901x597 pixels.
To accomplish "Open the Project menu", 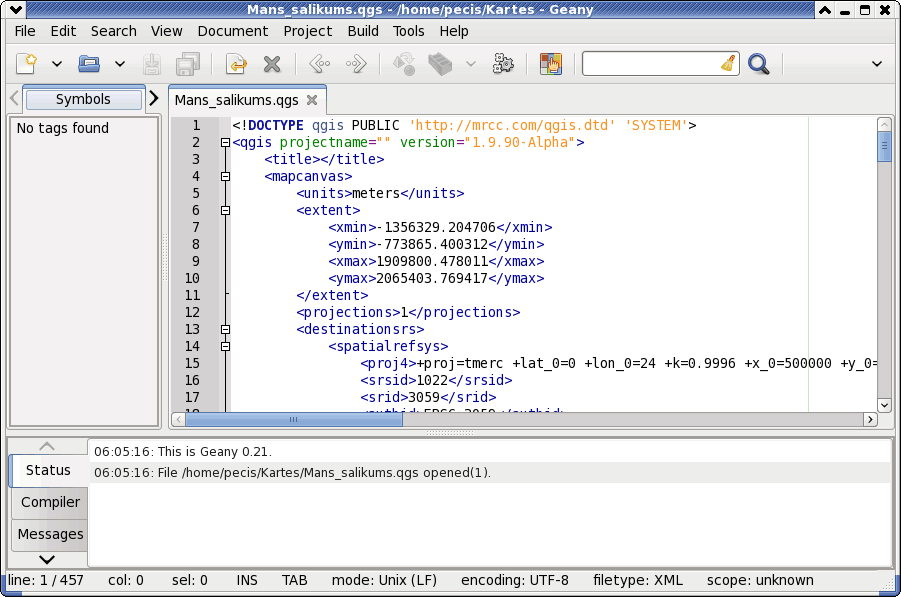I will pyautogui.click(x=307, y=31).
